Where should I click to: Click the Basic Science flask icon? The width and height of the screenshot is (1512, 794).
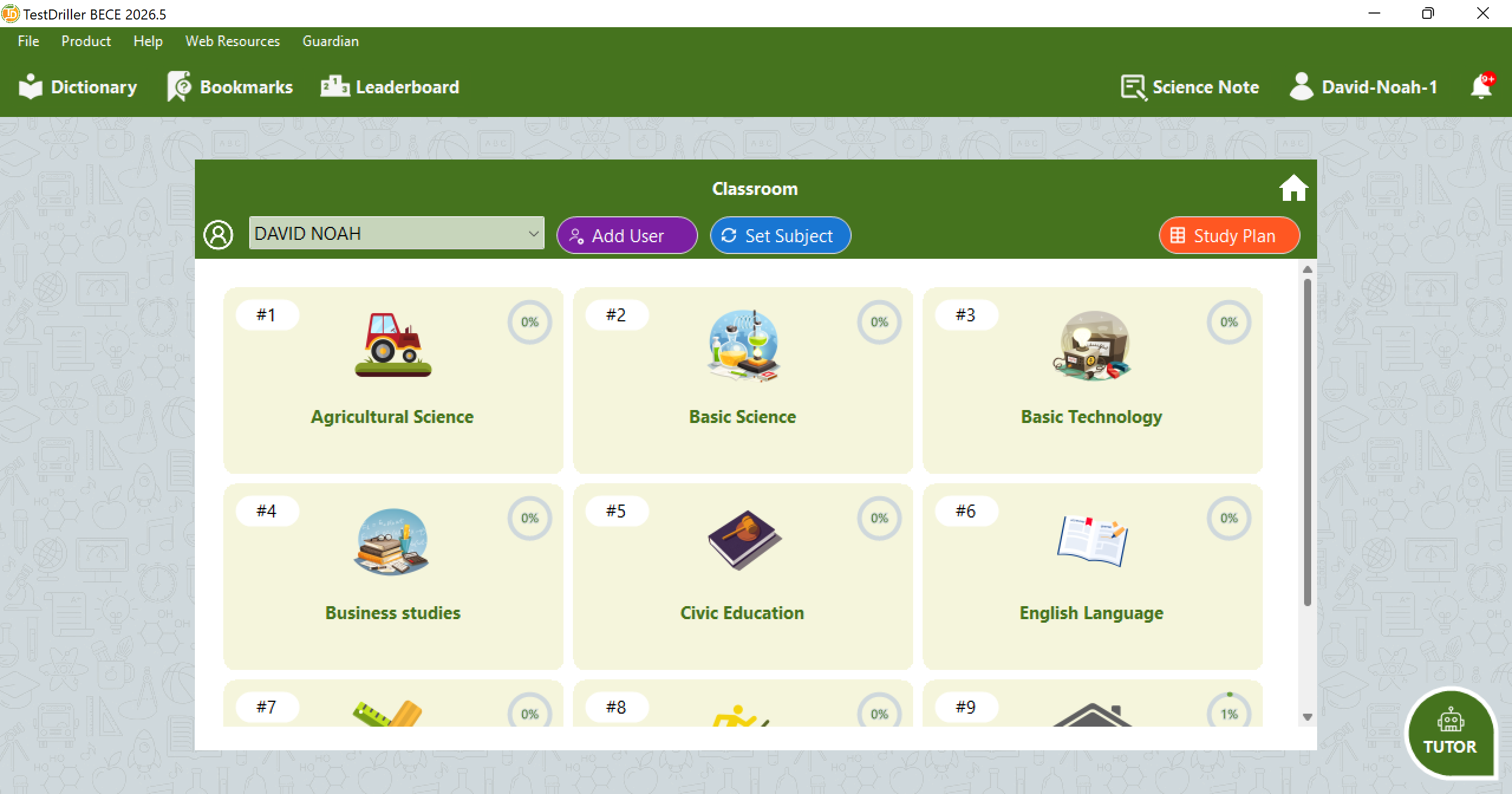tap(743, 345)
